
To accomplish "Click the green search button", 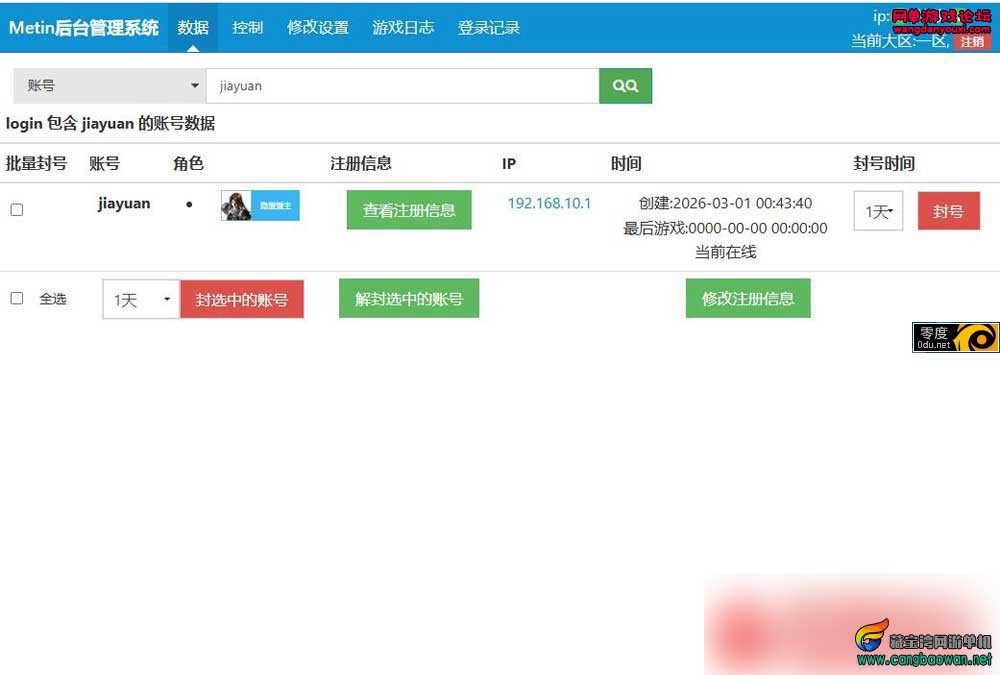I will pyautogui.click(x=625, y=85).
